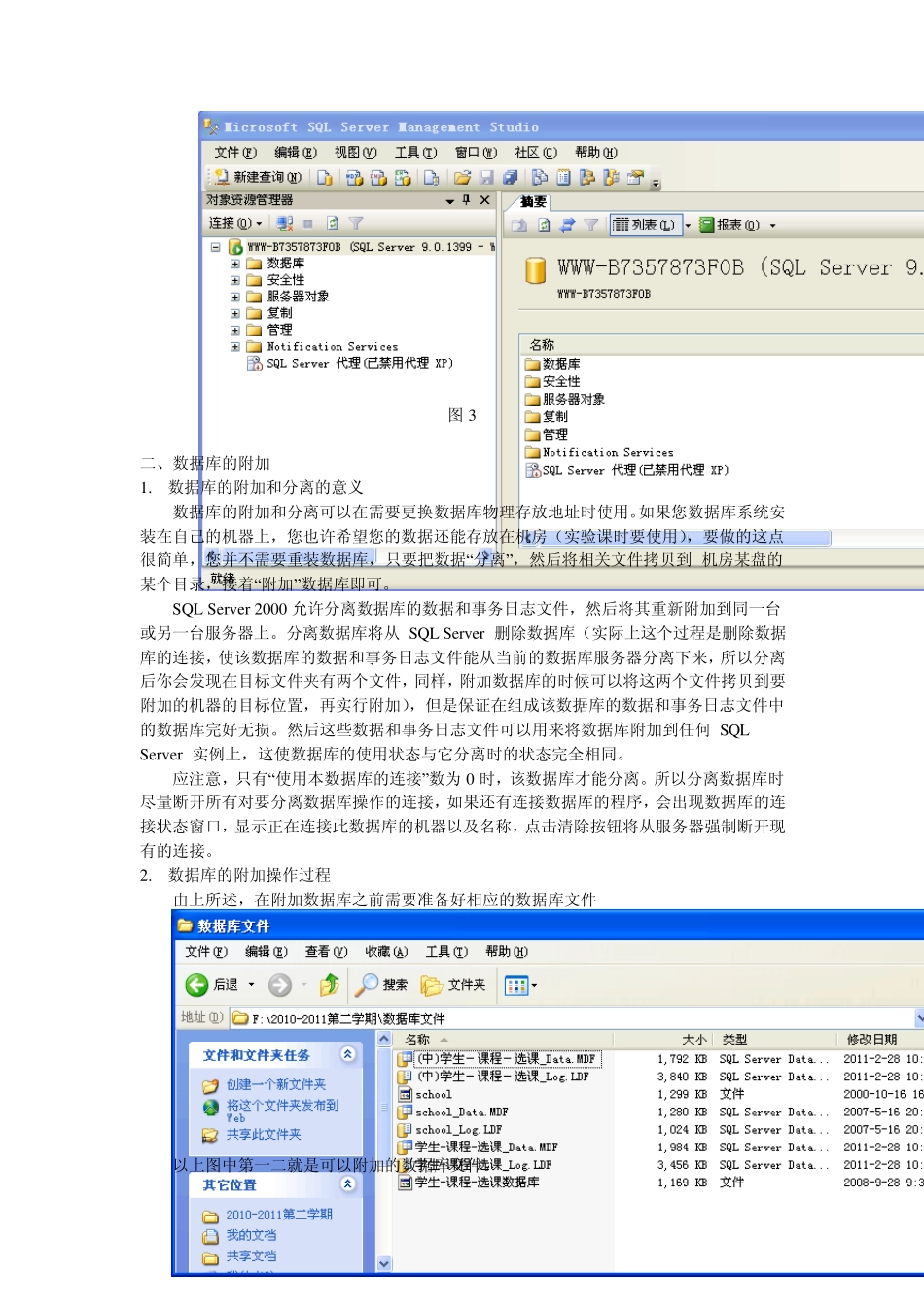Click the Open File folder icon in SSMS toolbar
Screen dimensions: 924x1307
[462, 178]
